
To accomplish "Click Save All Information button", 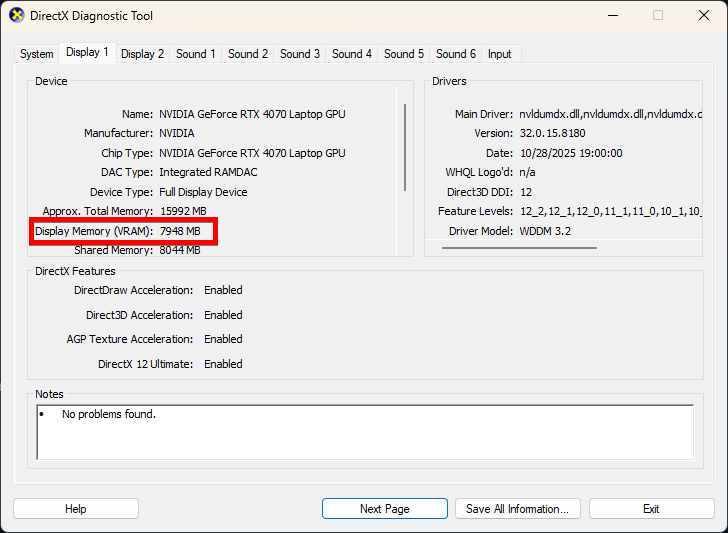I will (517, 509).
